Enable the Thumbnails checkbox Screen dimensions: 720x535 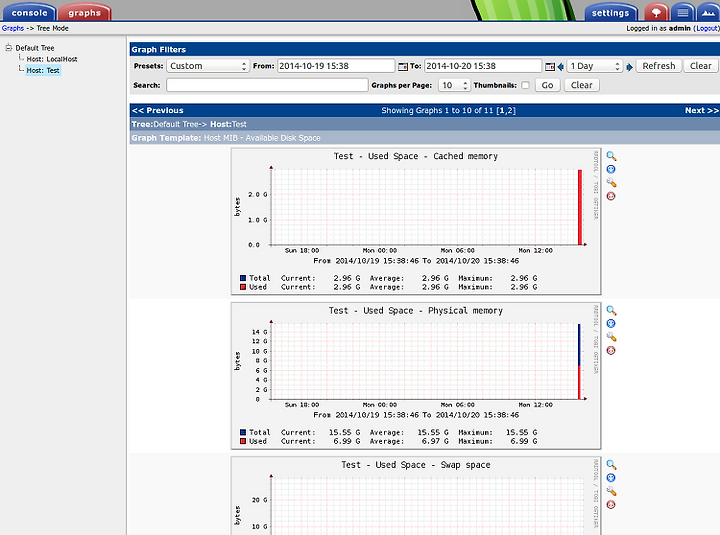click(525, 85)
